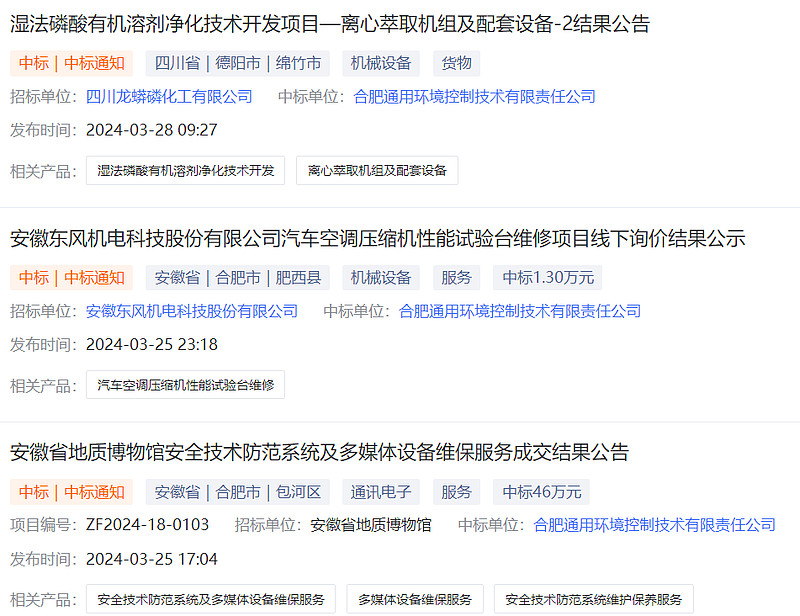Open the 湿法磷酸有机溶剂净化技术开发项目 result announcement title
The height and width of the screenshot is (616, 800).
pyautogui.click(x=330, y=24)
